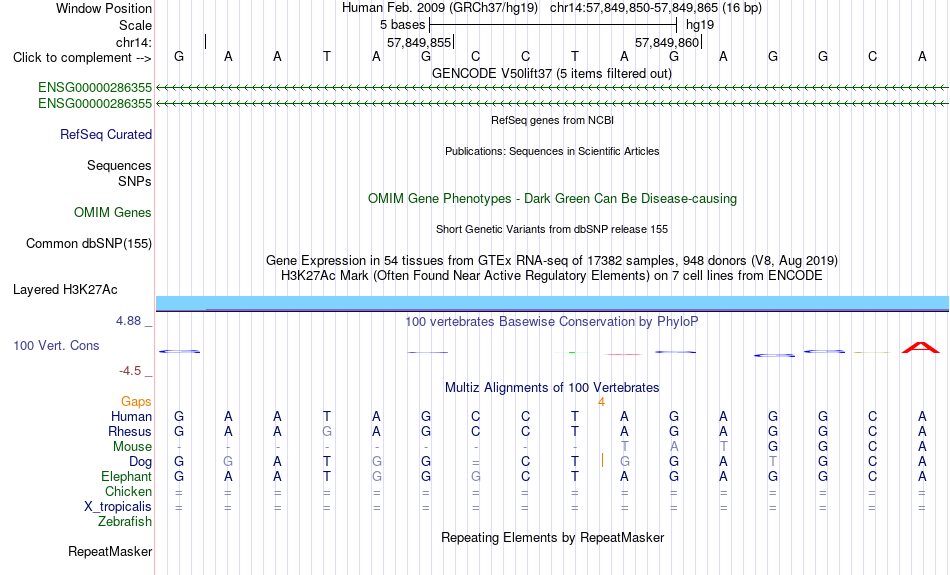Click the first G base in ruler
This screenshot has height=575, width=950.
(179, 56)
